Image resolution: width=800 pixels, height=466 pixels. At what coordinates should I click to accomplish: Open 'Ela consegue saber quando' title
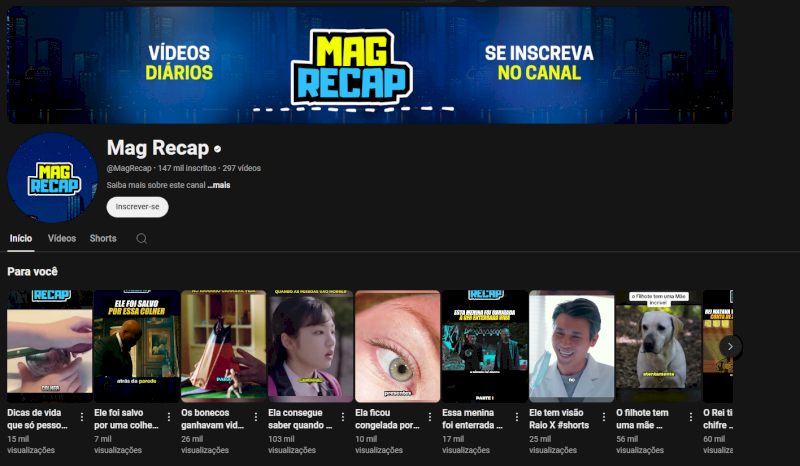click(300, 419)
